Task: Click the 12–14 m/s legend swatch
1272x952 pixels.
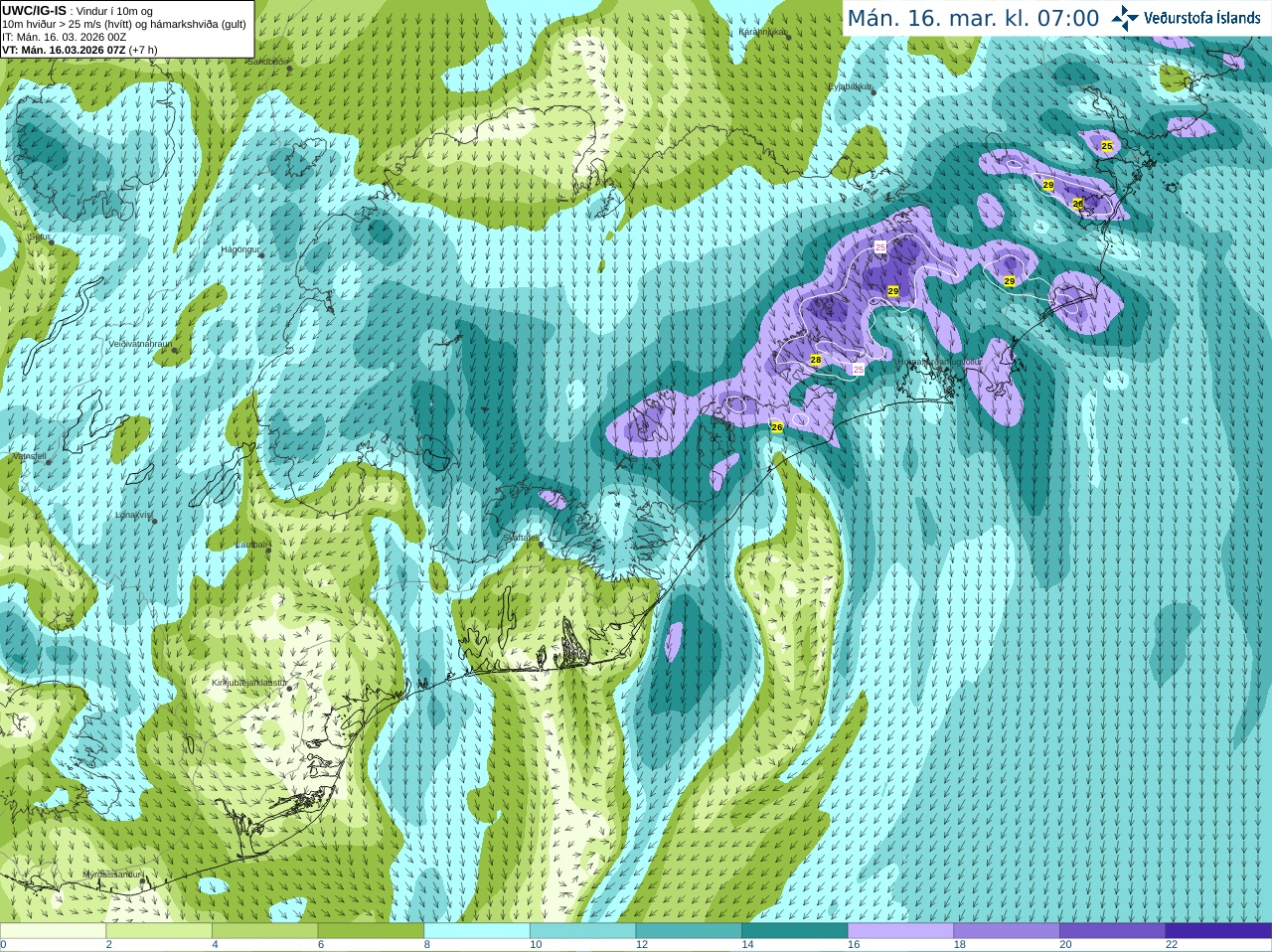Action: (689, 931)
